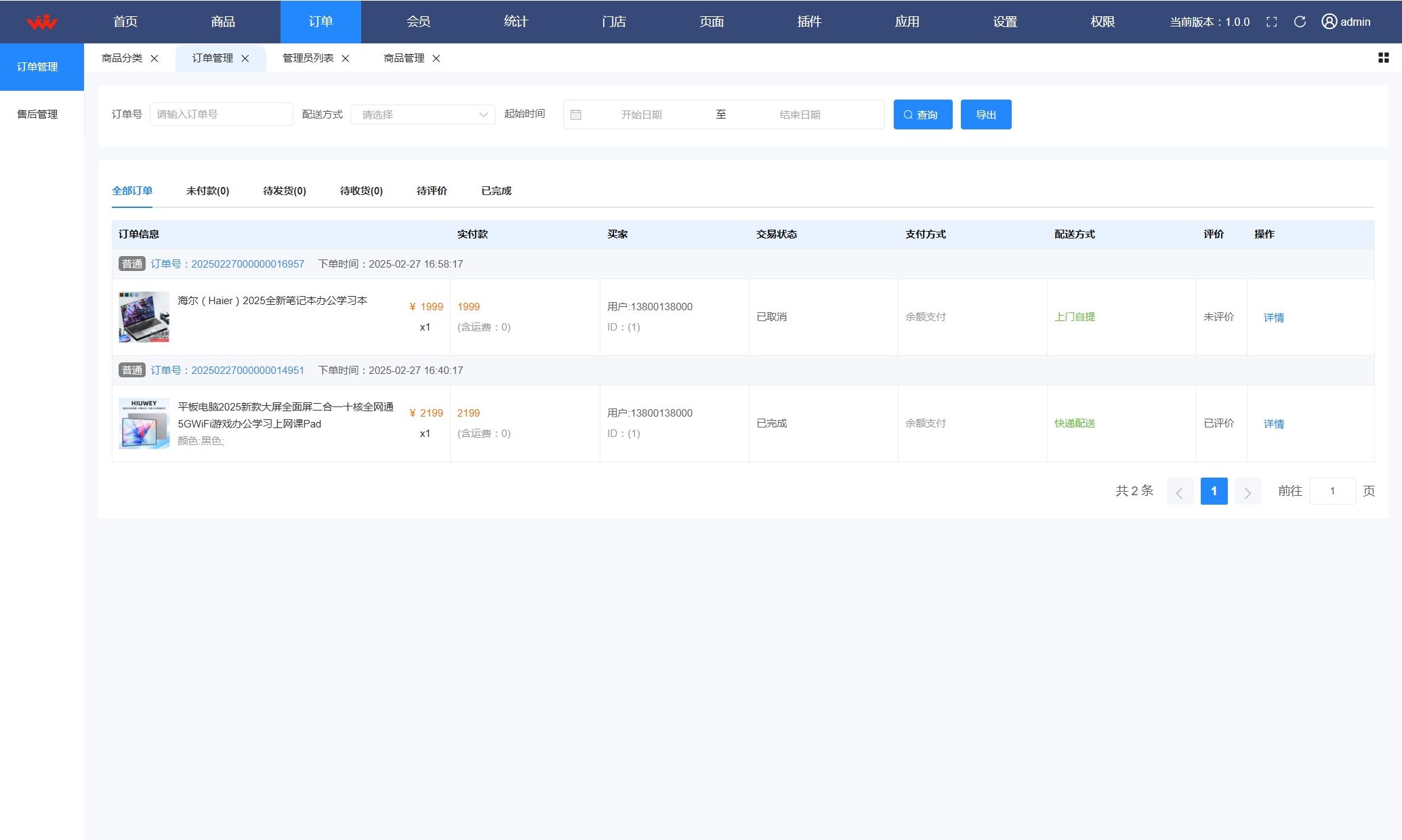Viewport: 1402px width, 840px height.
Task: Click the tablet product thumbnail
Action: click(144, 423)
